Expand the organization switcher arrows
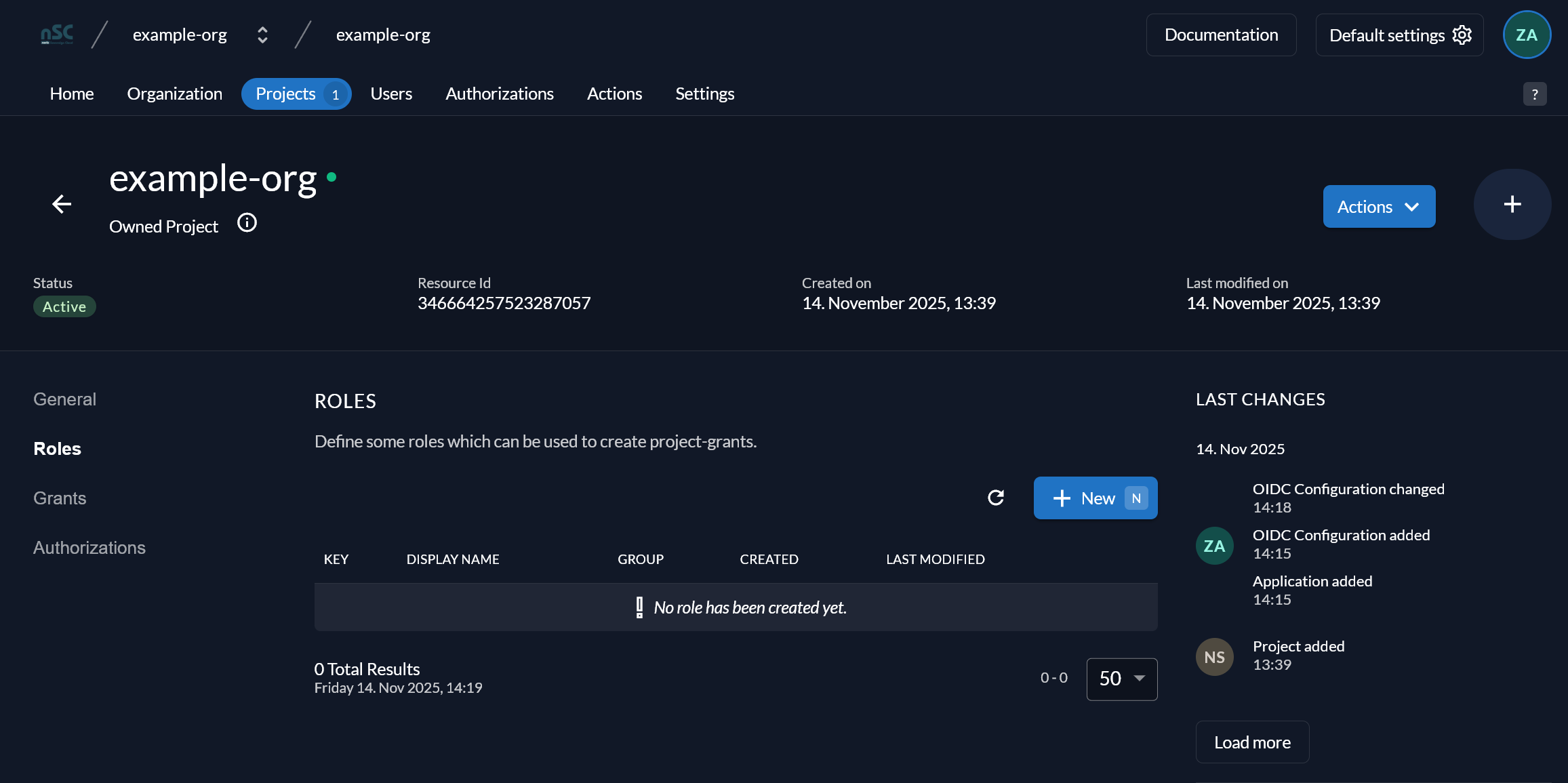1568x783 pixels. coord(262,35)
